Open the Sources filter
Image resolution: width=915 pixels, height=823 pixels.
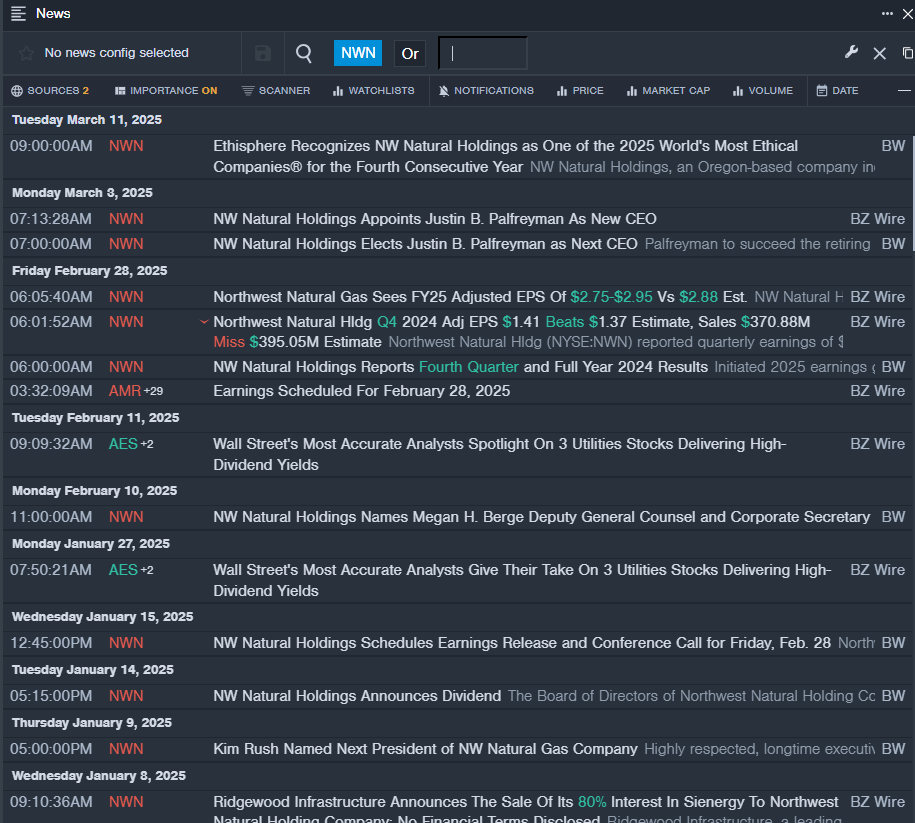click(50, 90)
